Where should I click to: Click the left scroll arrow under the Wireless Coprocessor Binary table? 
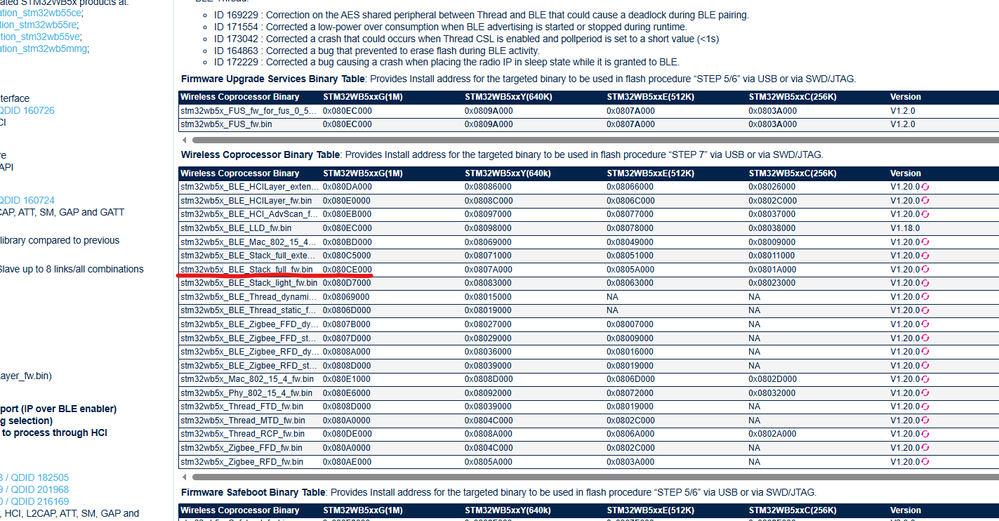pos(185,476)
